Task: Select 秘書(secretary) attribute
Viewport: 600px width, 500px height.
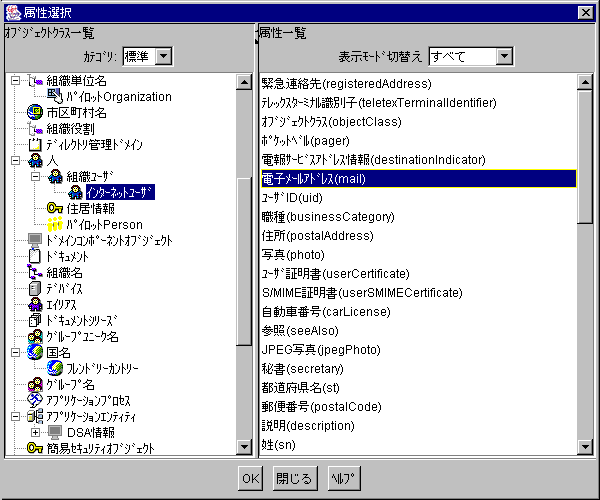Action: [x=418, y=369]
